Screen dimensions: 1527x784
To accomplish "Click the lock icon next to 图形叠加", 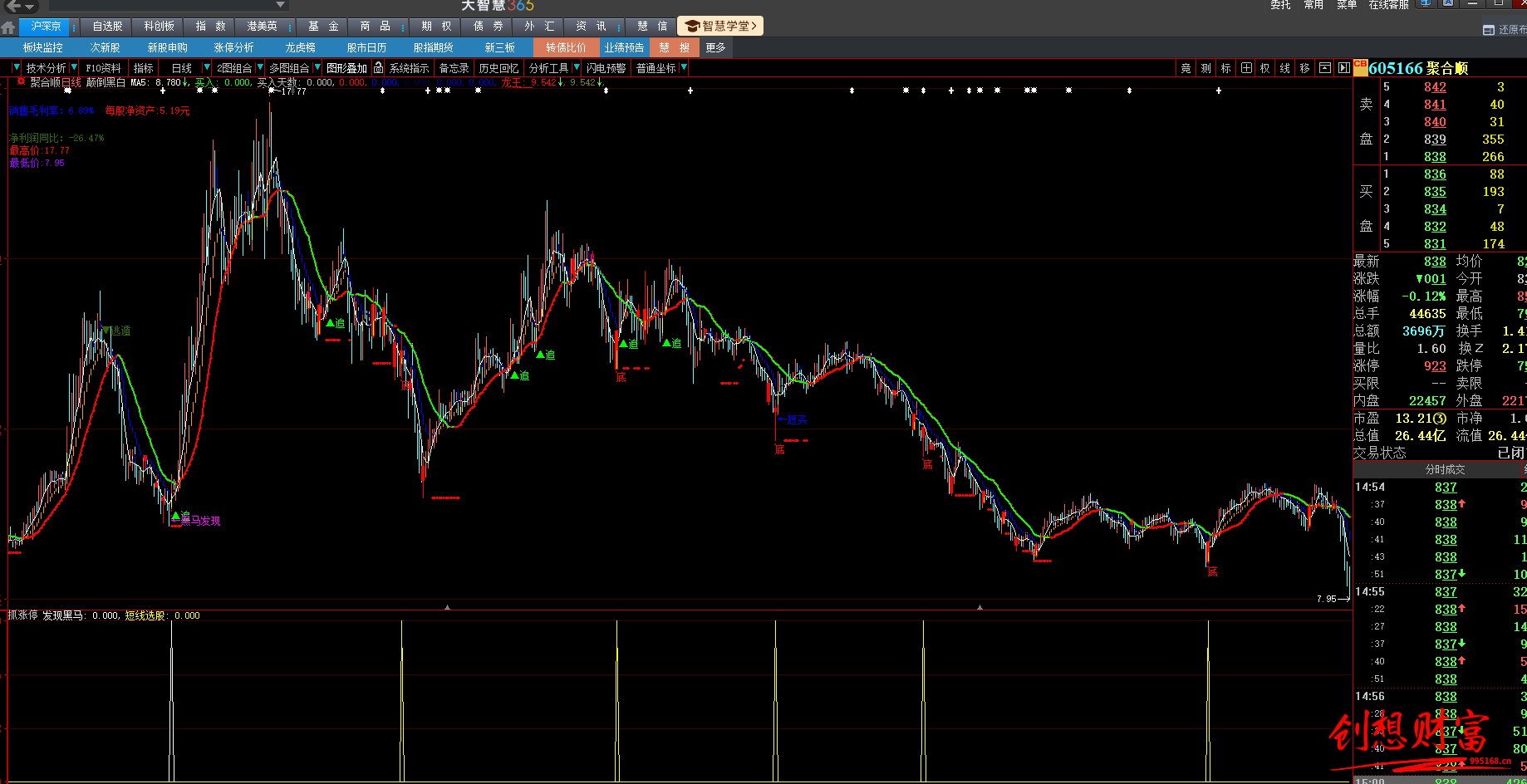I will [378, 68].
